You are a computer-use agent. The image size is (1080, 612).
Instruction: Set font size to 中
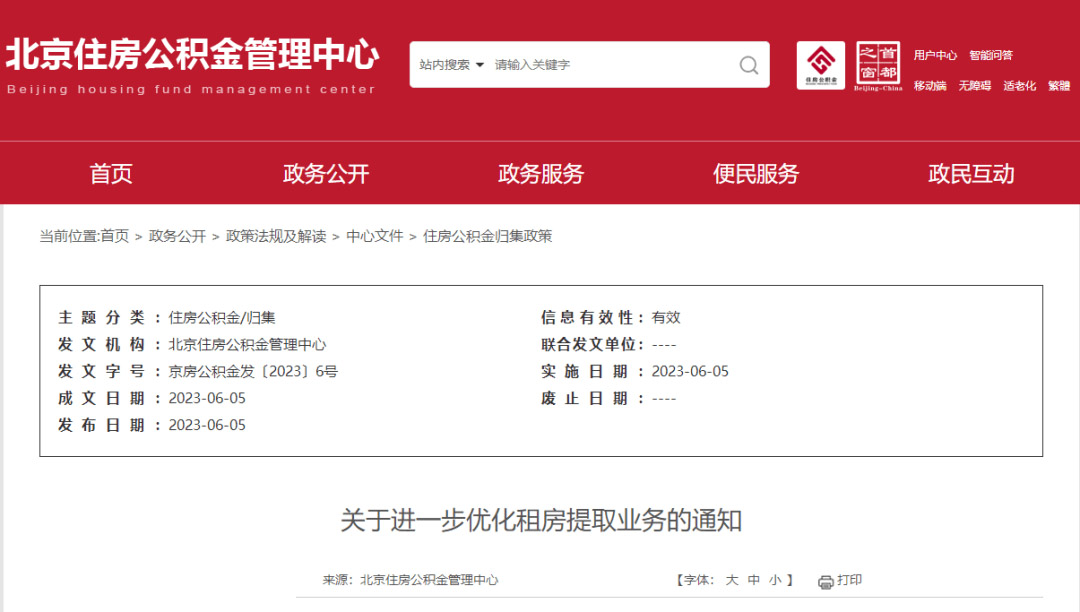coord(754,580)
